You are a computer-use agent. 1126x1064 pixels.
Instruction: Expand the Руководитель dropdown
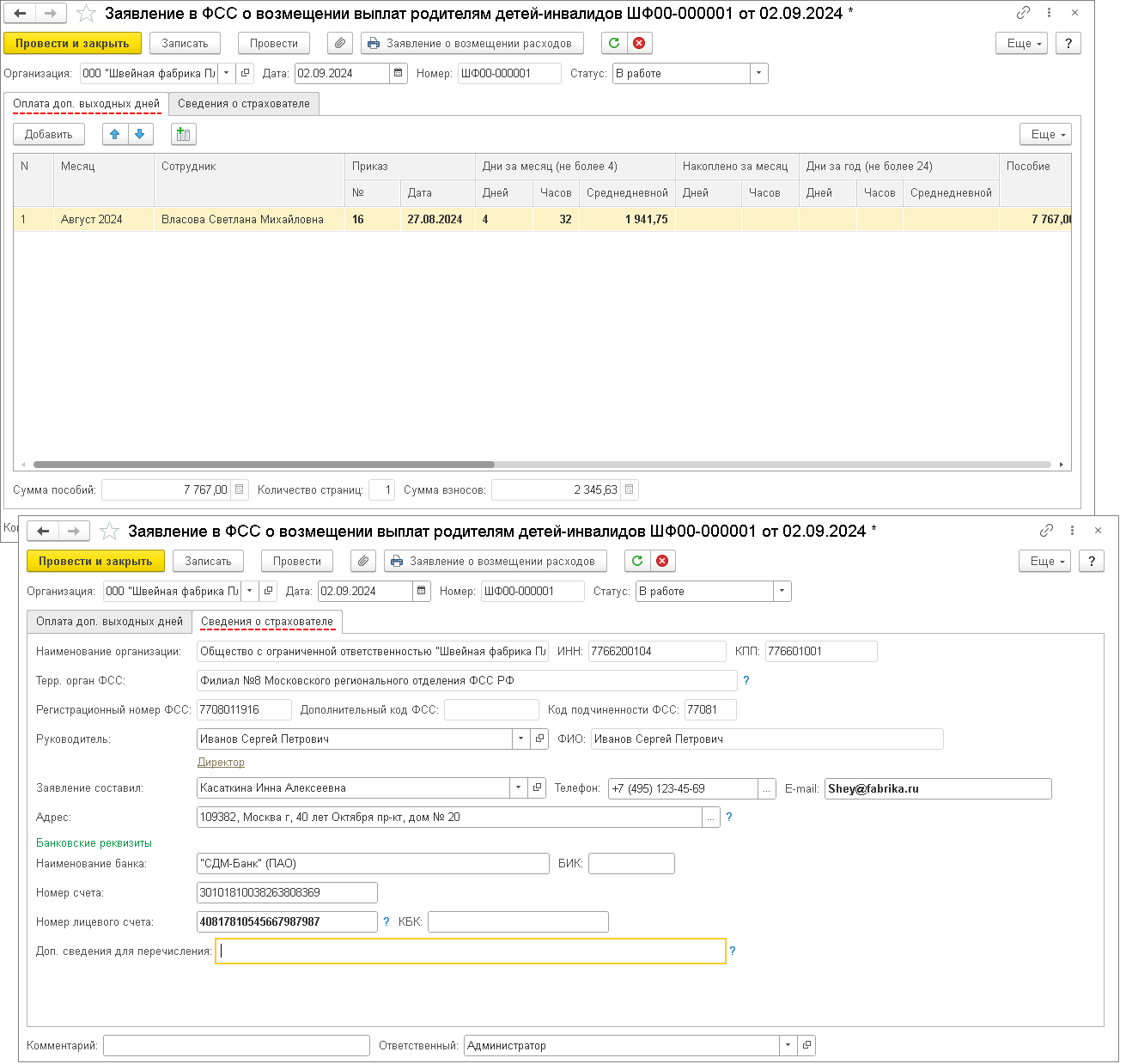click(x=521, y=739)
